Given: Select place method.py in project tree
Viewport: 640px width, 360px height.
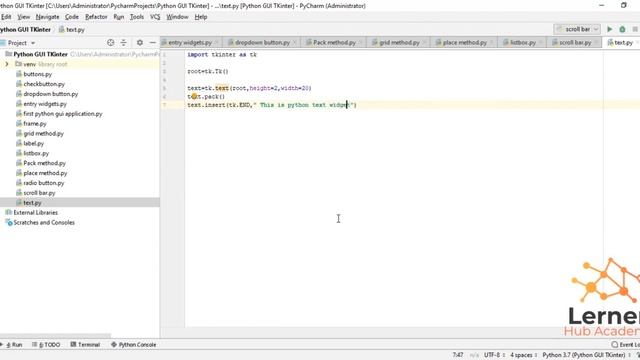Looking at the screenshot, I should (x=45, y=173).
